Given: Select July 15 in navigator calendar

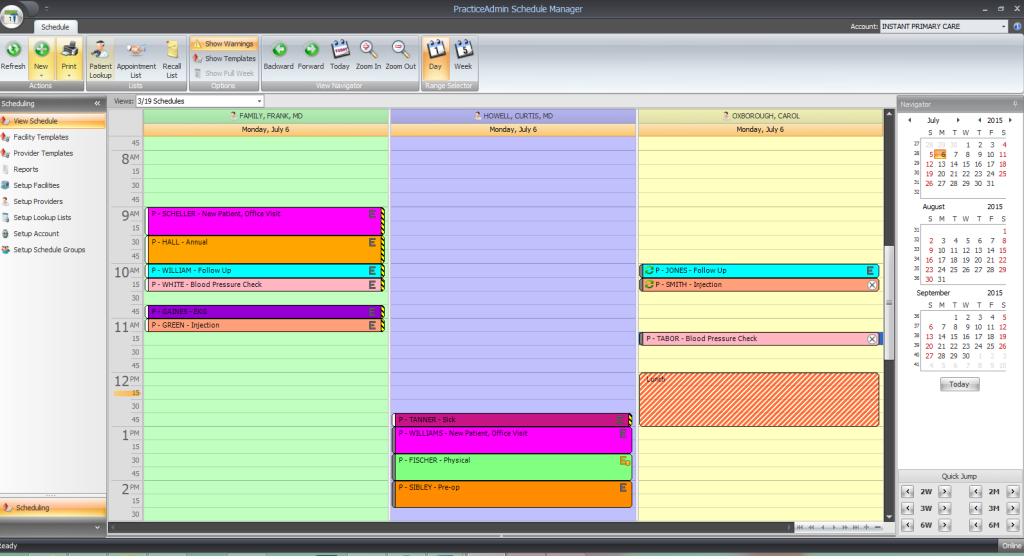Looking at the screenshot, I should tap(966, 164).
